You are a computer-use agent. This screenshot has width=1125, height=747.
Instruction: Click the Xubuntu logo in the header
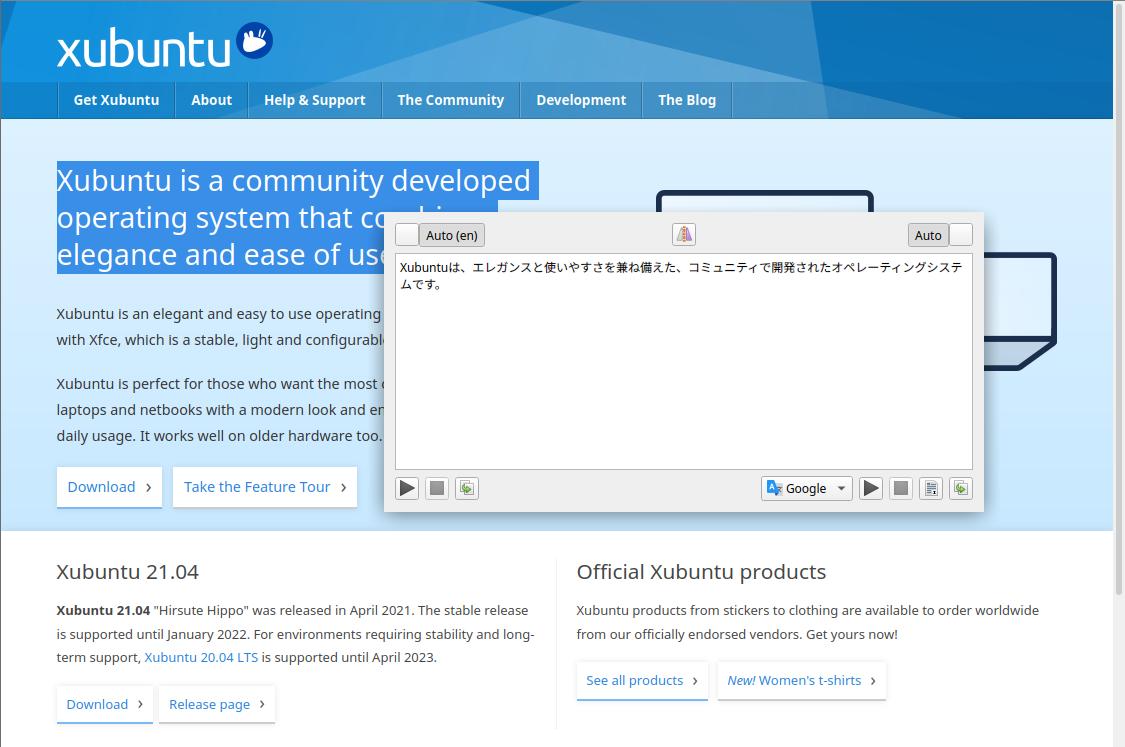click(164, 45)
